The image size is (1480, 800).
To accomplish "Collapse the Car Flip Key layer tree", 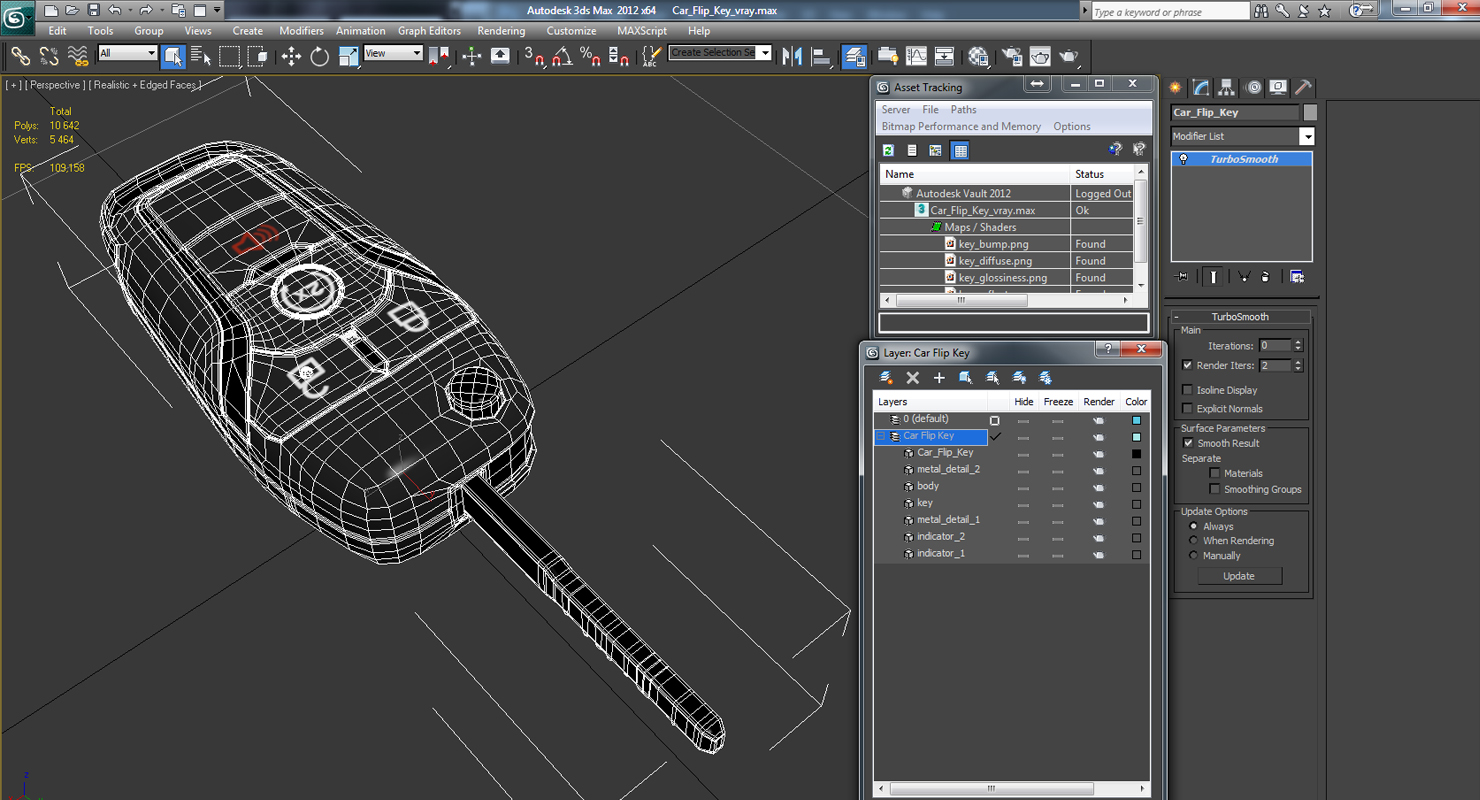I will [x=881, y=436].
